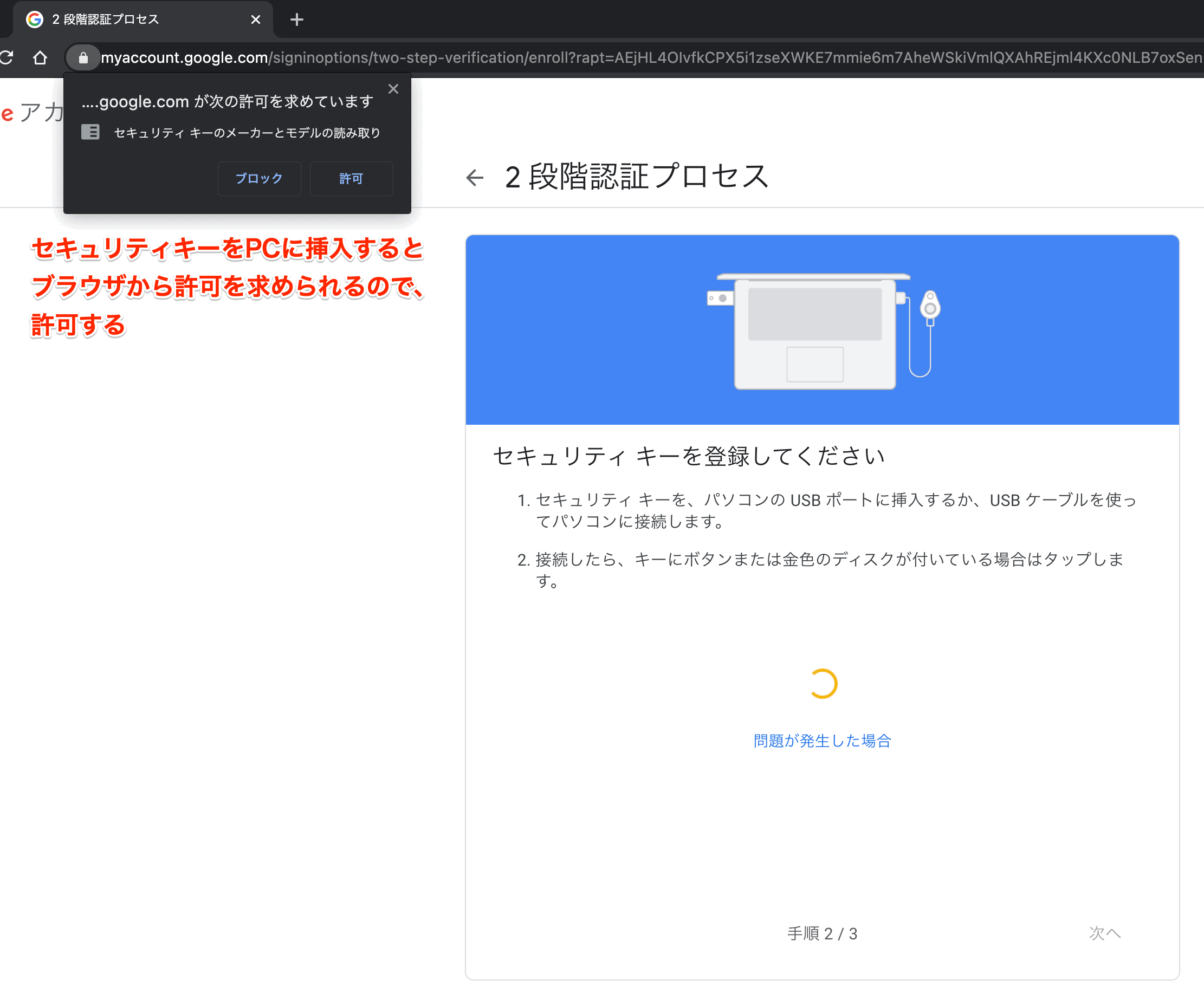1204x999 pixels.
Task: Click the browser reload icon
Action: [x=7, y=57]
